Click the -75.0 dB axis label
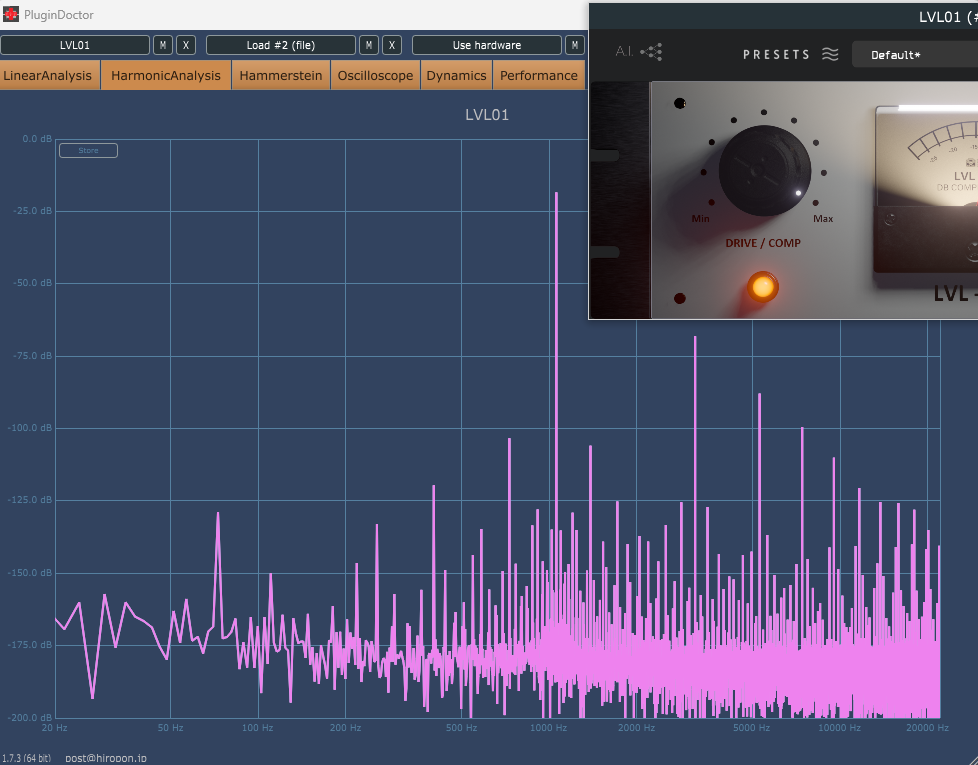The image size is (978, 765). tap(32, 355)
